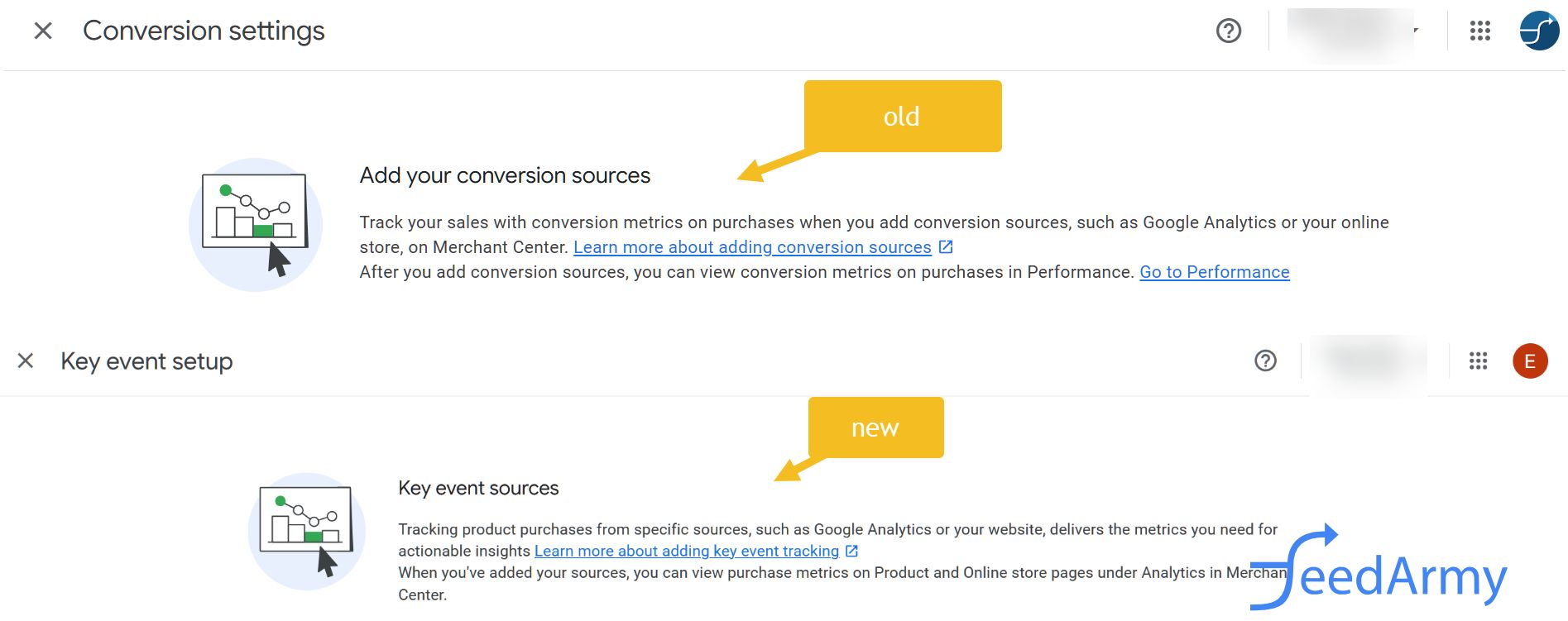Image resolution: width=1568 pixels, height=621 pixels.
Task: Click the blue profile avatar at top right
Action: (1539, 31)
